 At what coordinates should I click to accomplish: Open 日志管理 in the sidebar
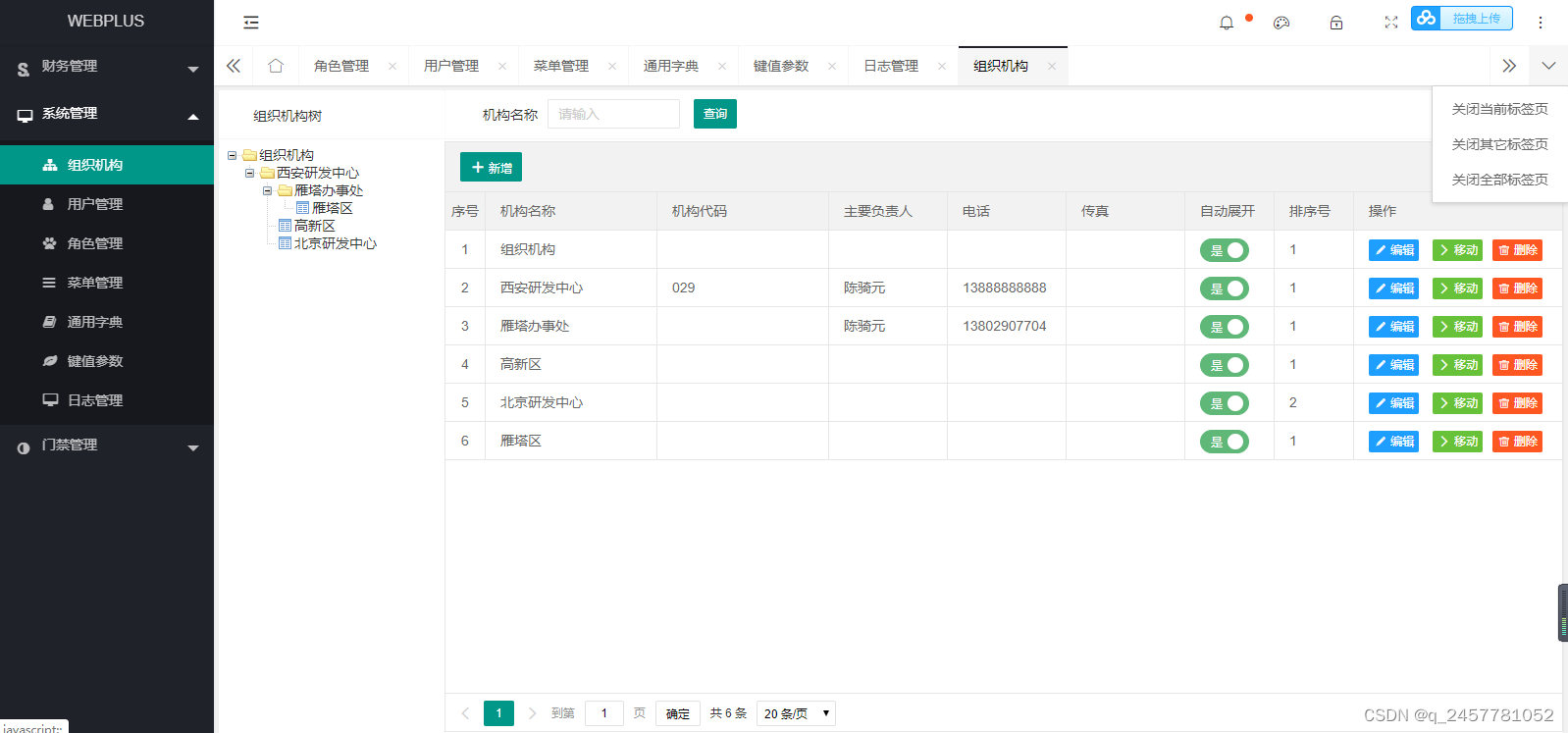(107, 400)
